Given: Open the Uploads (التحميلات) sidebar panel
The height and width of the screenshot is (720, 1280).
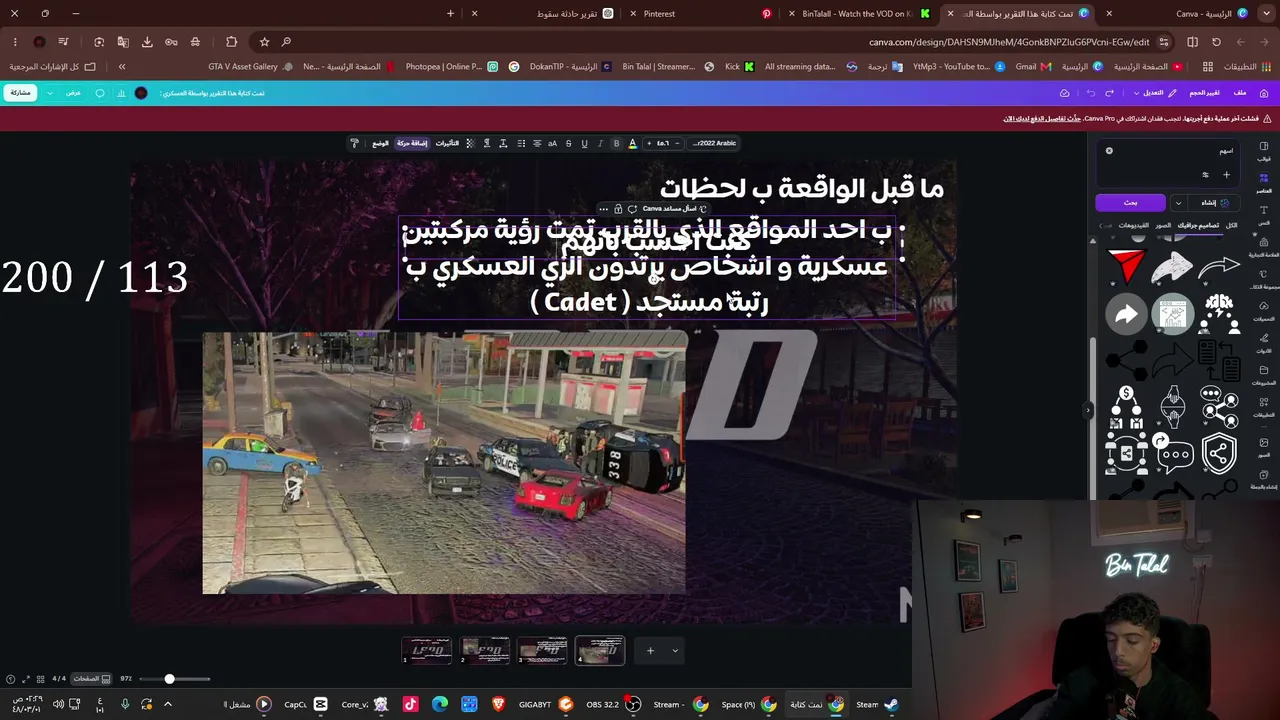Looking at the screenshot, I should click(x=1264, y=310).
